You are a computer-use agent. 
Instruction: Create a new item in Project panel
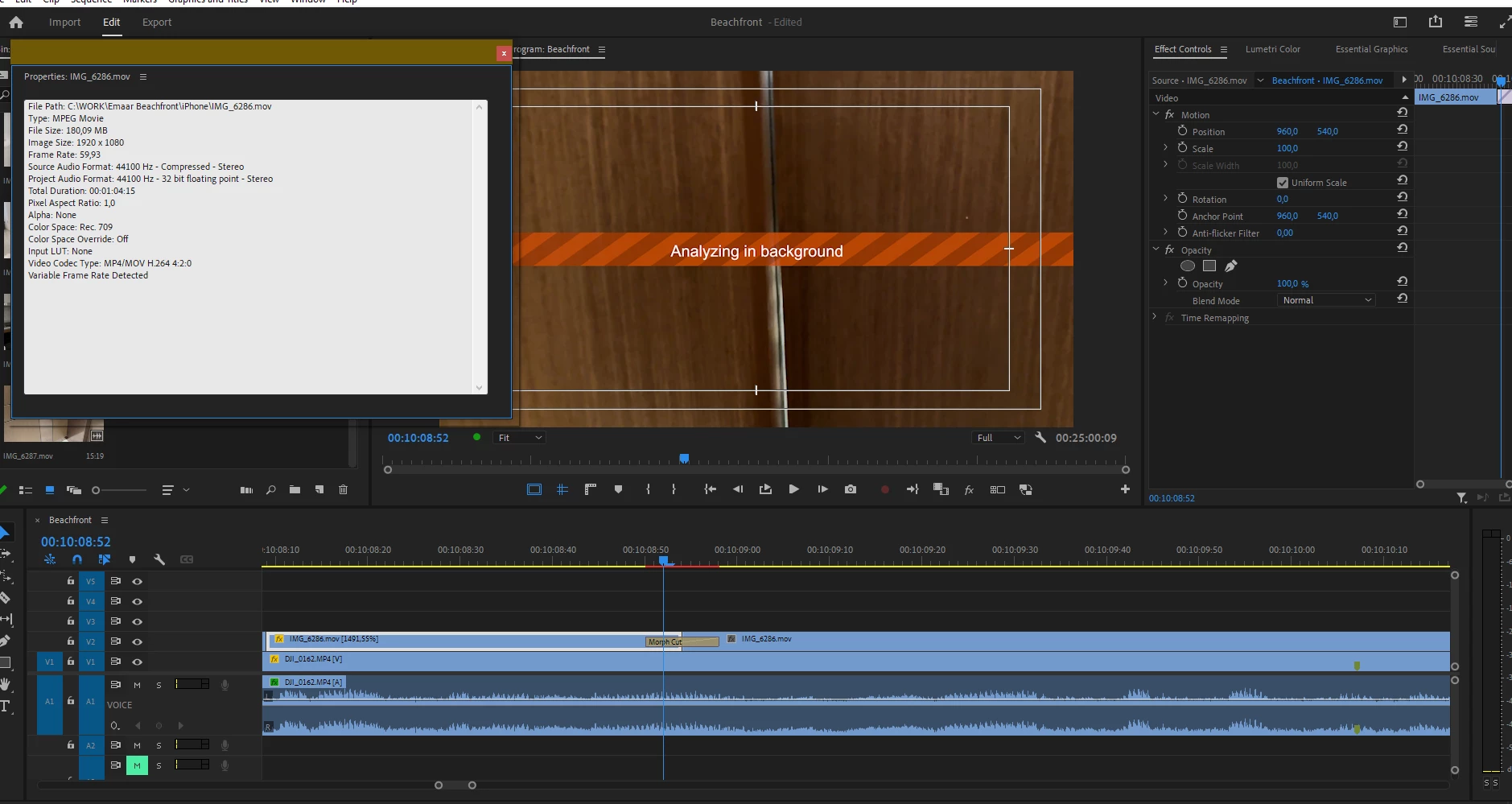coord(319,490)
